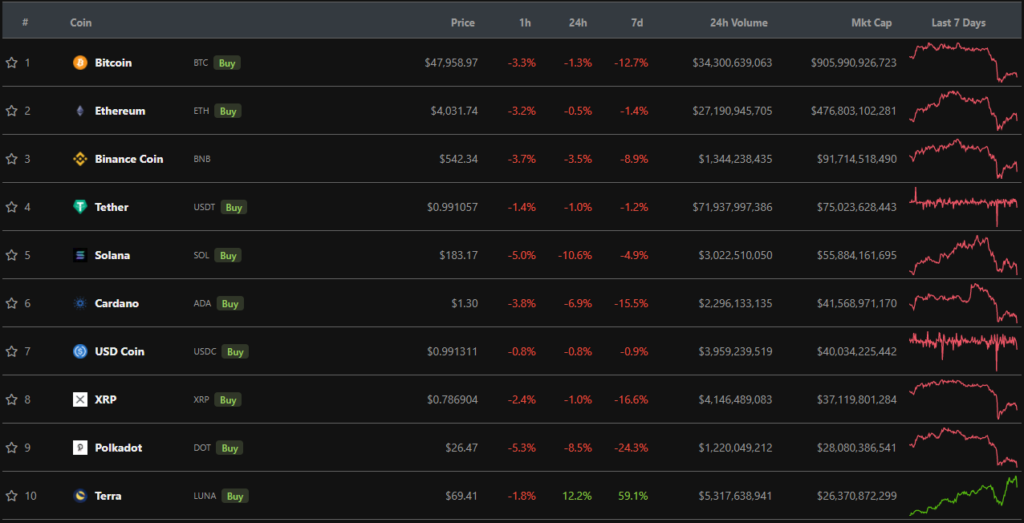Click the Polkadot logo icon
Screen dimensions: 1024x523
[x=80, y=448]
